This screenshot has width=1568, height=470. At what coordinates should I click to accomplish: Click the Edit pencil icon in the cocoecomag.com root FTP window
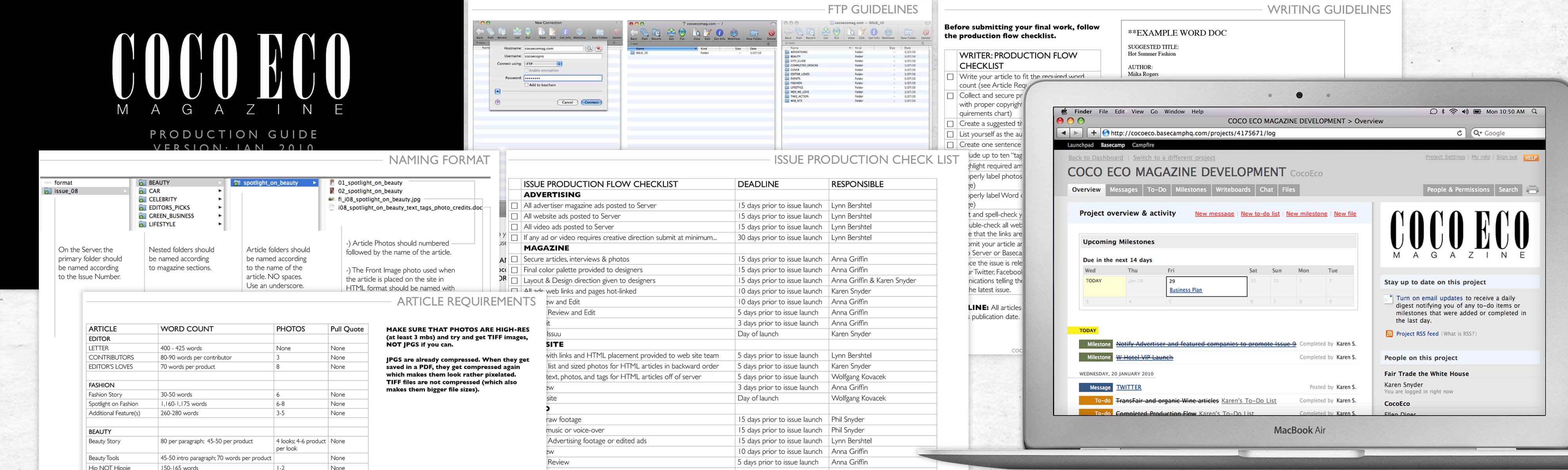pyautogui.click(x=707, y=33)
